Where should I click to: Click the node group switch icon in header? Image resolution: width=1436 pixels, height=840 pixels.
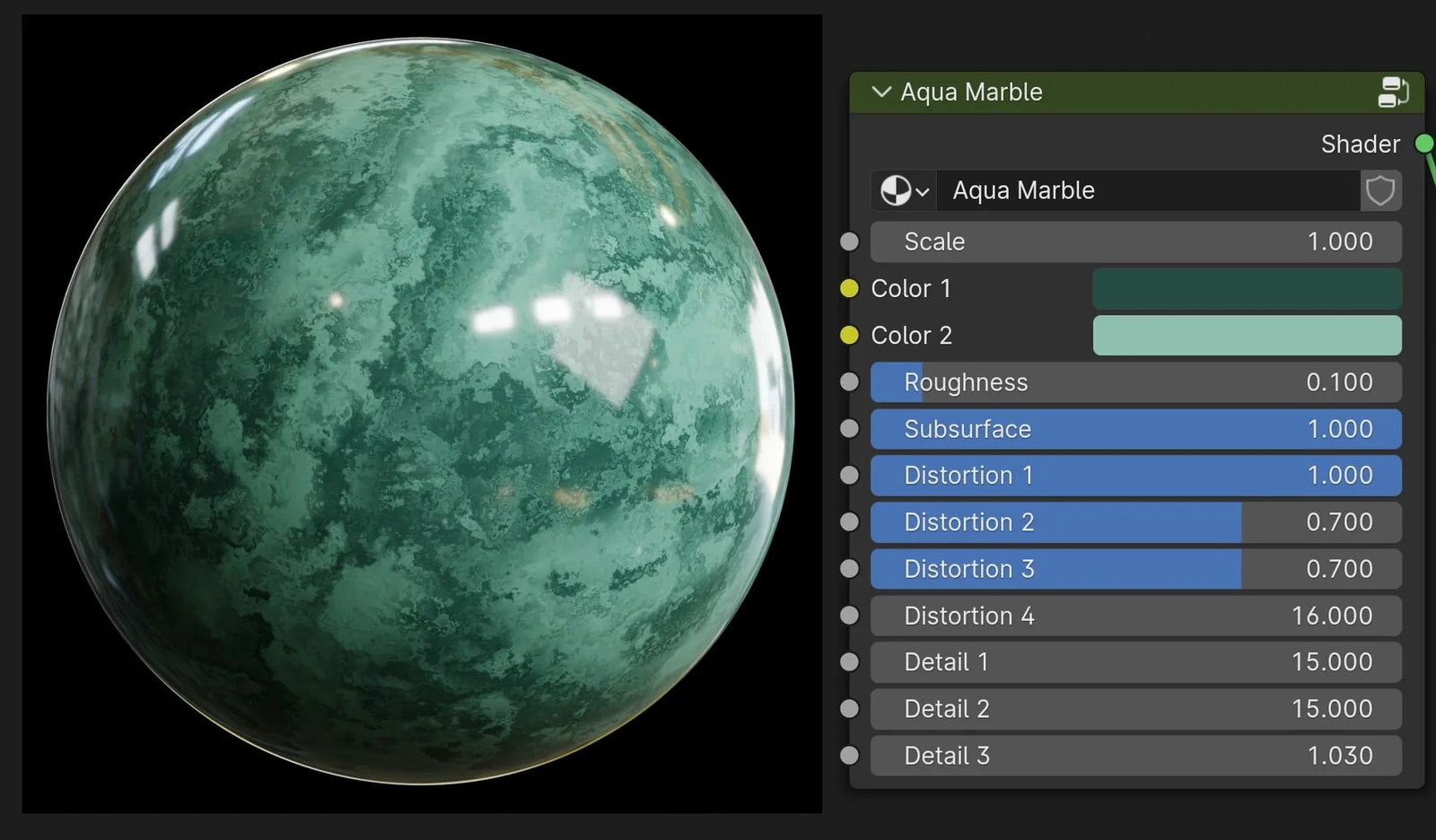click(x=1393, y=92)
